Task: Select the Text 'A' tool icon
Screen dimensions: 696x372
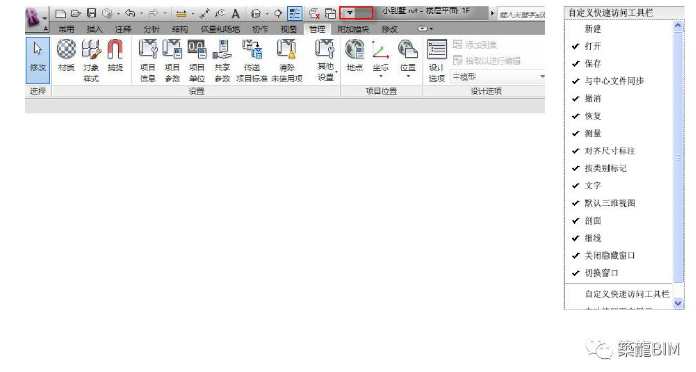Action: [236, 14]
